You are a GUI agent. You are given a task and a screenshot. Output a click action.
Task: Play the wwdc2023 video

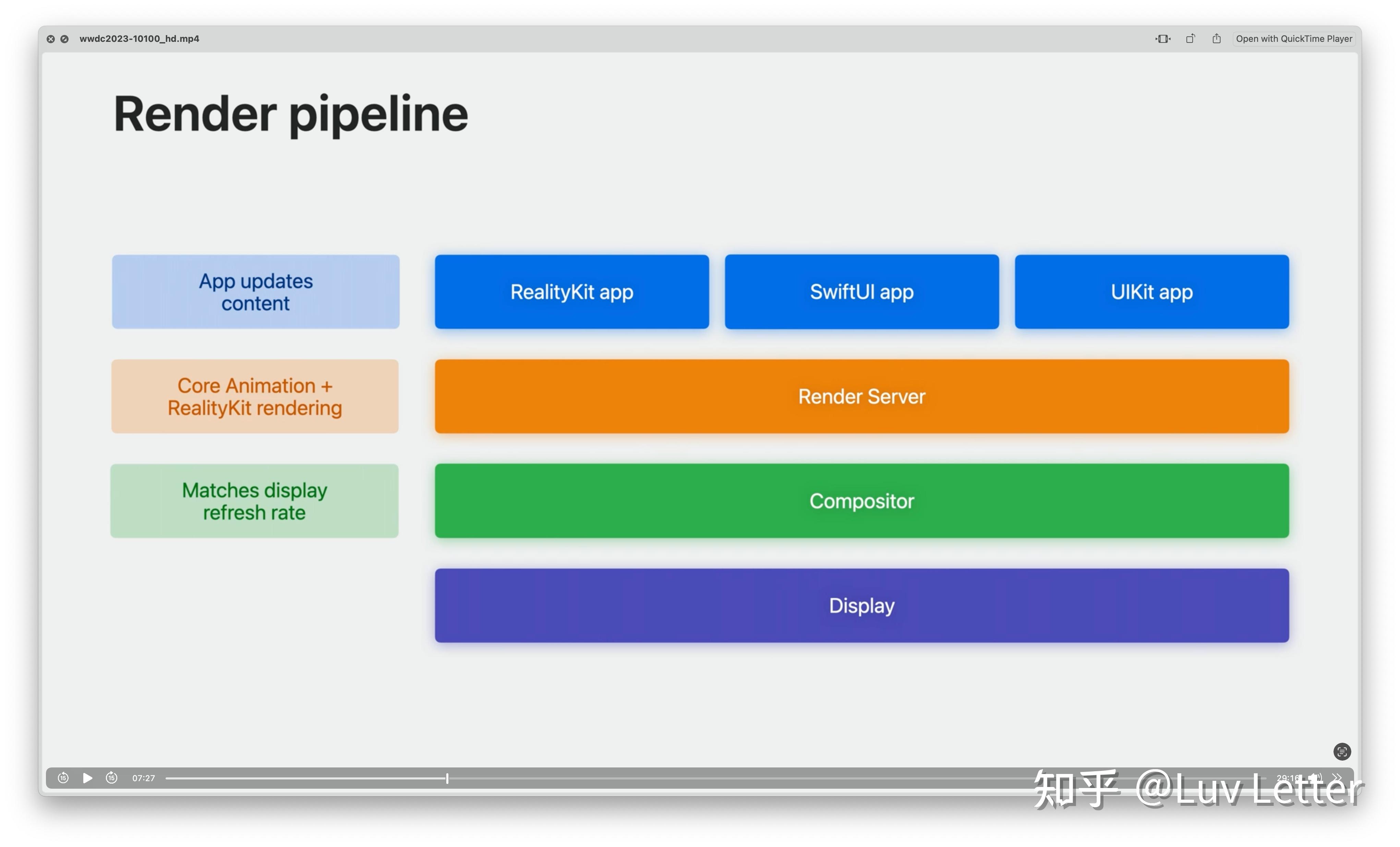coord(87,778)
